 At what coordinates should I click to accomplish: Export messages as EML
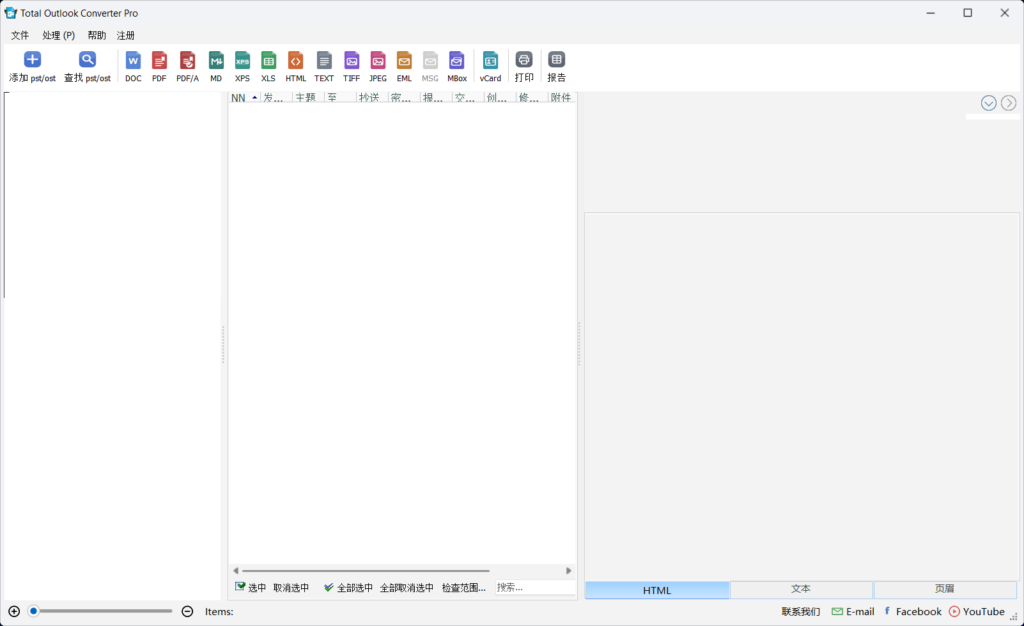pyautogui.click(x=404, y=67)
